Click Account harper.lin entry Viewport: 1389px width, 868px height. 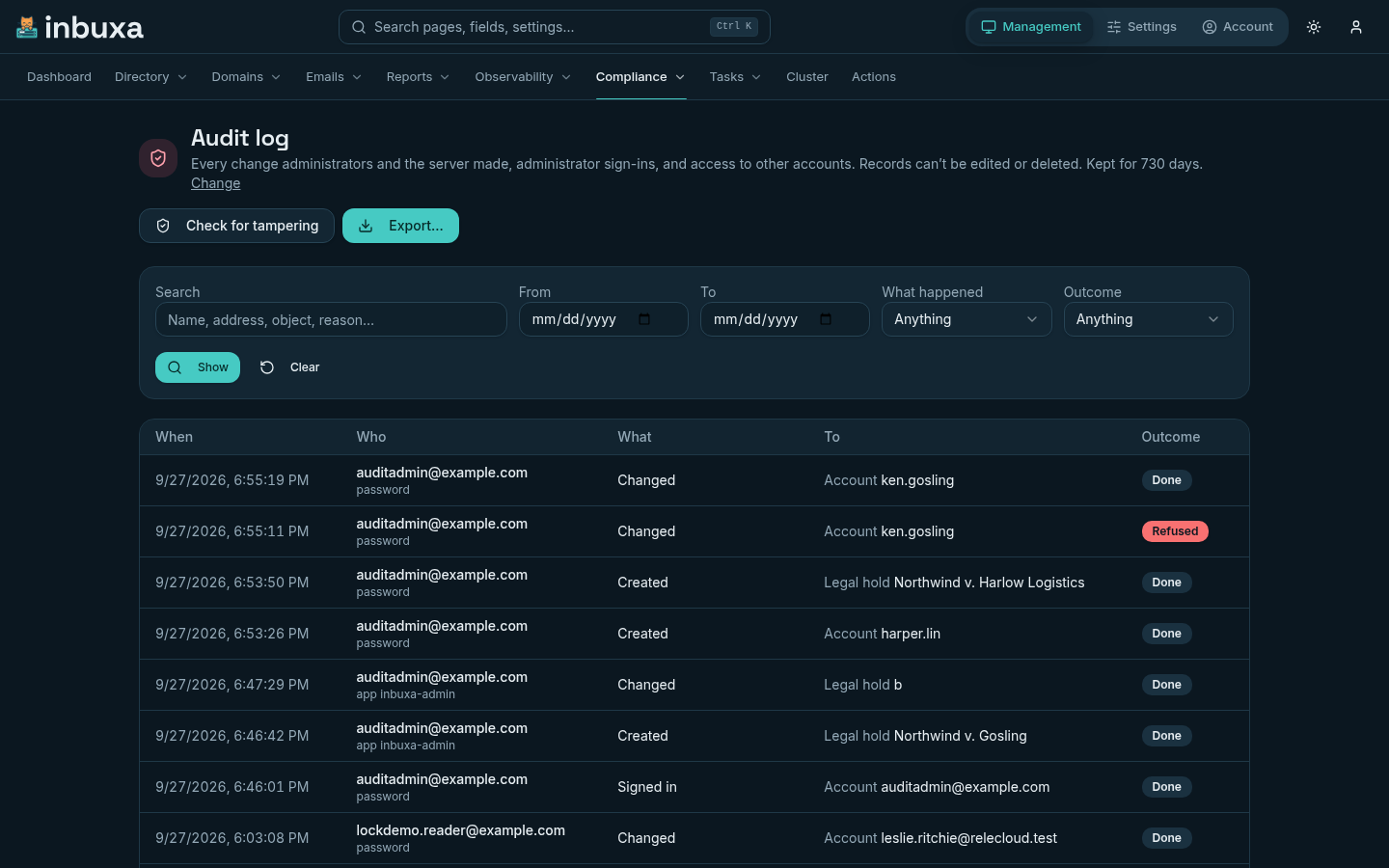point(882,634)
